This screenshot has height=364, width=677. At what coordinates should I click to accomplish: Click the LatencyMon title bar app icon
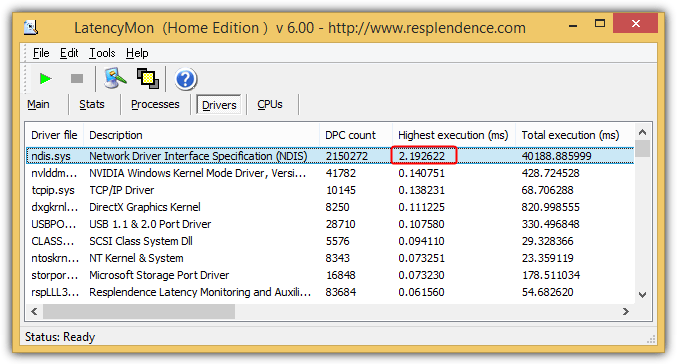point(31,28)
